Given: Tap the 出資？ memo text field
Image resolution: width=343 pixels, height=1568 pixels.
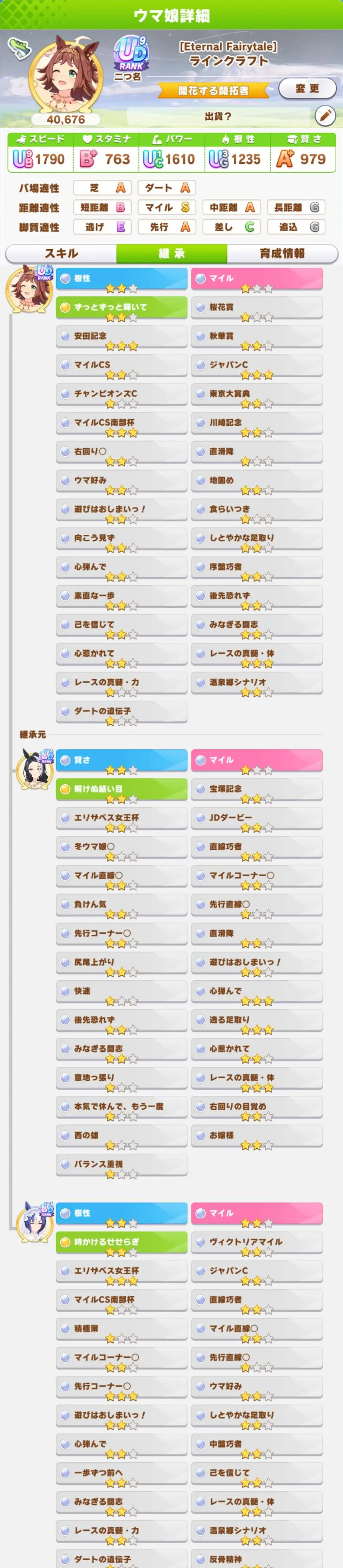Looking at the screenshot, I should coord(218,116).
